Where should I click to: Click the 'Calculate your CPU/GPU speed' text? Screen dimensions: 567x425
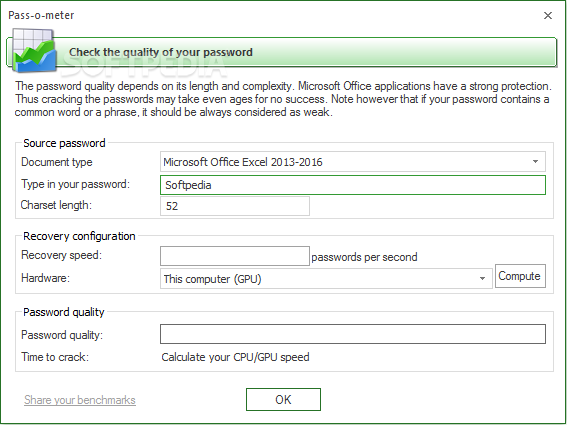(235, 357)
